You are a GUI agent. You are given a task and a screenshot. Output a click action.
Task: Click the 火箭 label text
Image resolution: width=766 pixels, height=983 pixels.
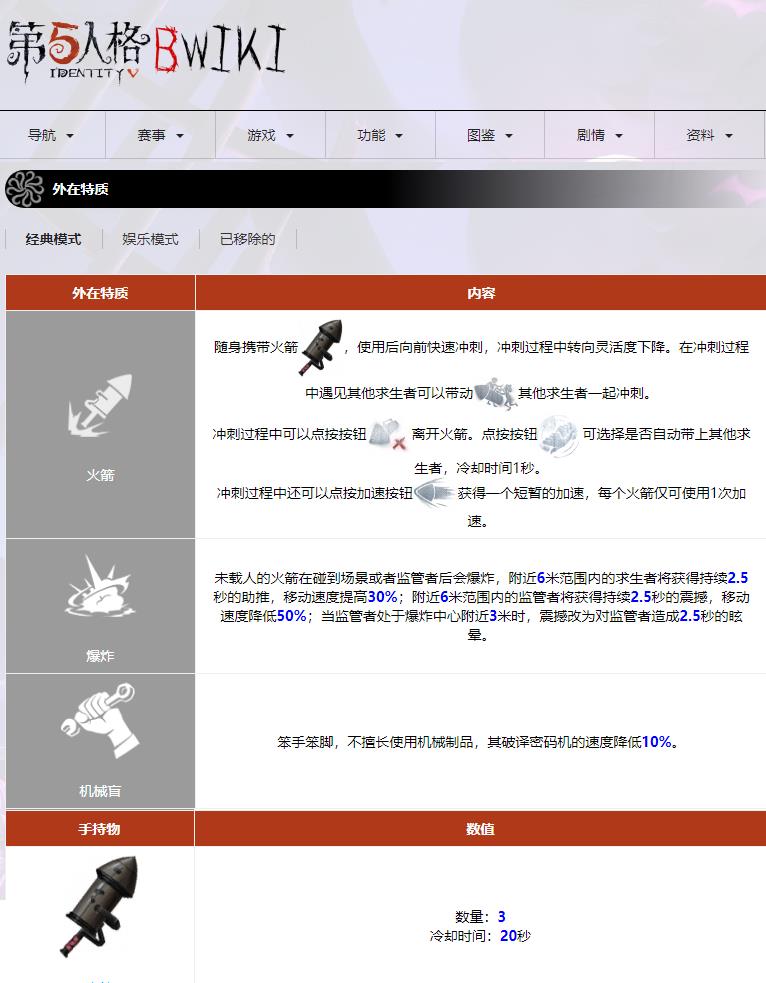(100, 475)
